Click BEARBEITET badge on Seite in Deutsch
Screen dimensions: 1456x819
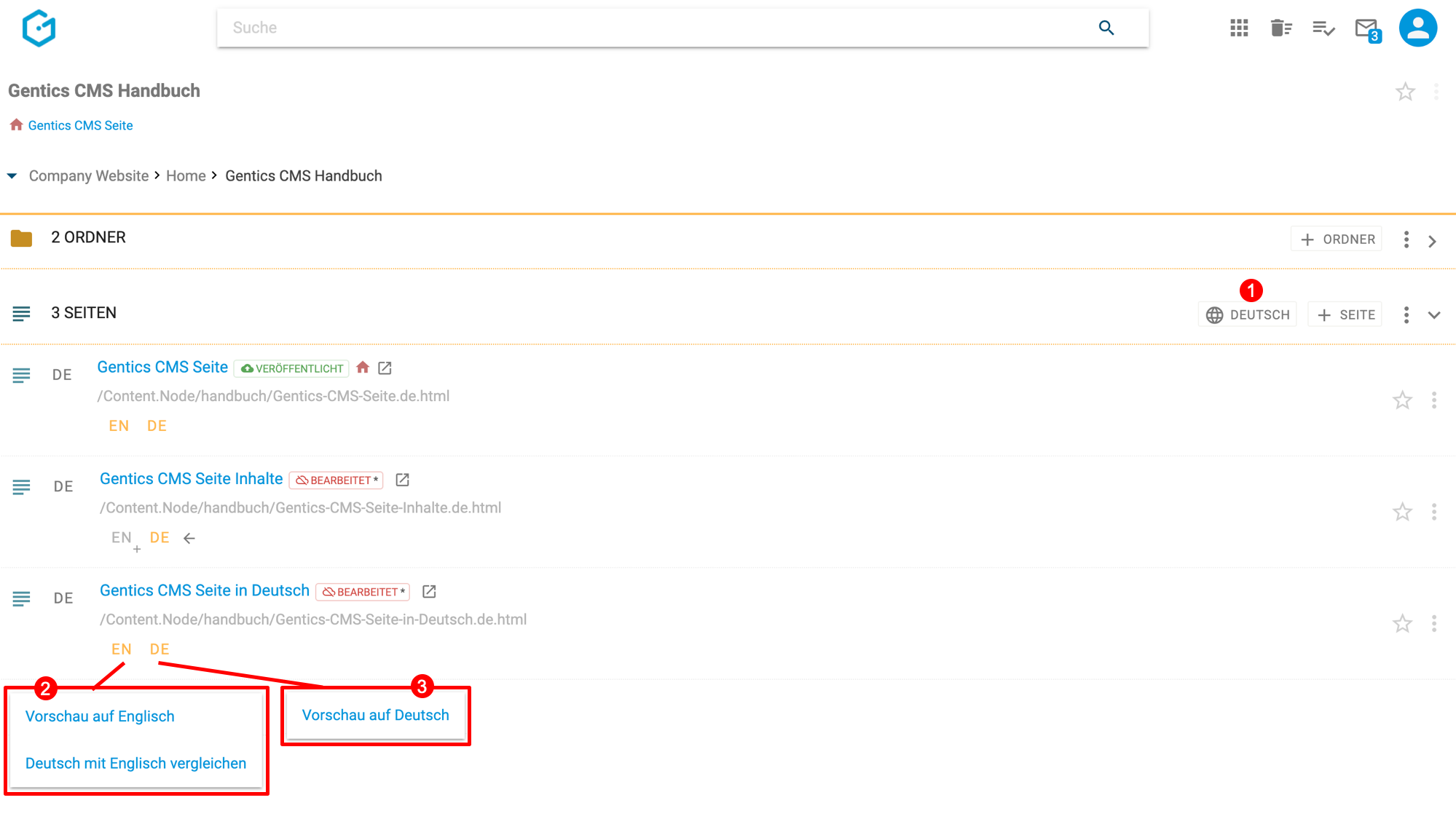coord(363,592)
